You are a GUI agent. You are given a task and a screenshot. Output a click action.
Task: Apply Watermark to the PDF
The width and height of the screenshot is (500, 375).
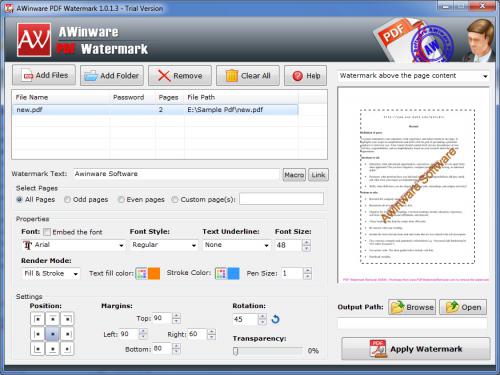coord(416,349)
